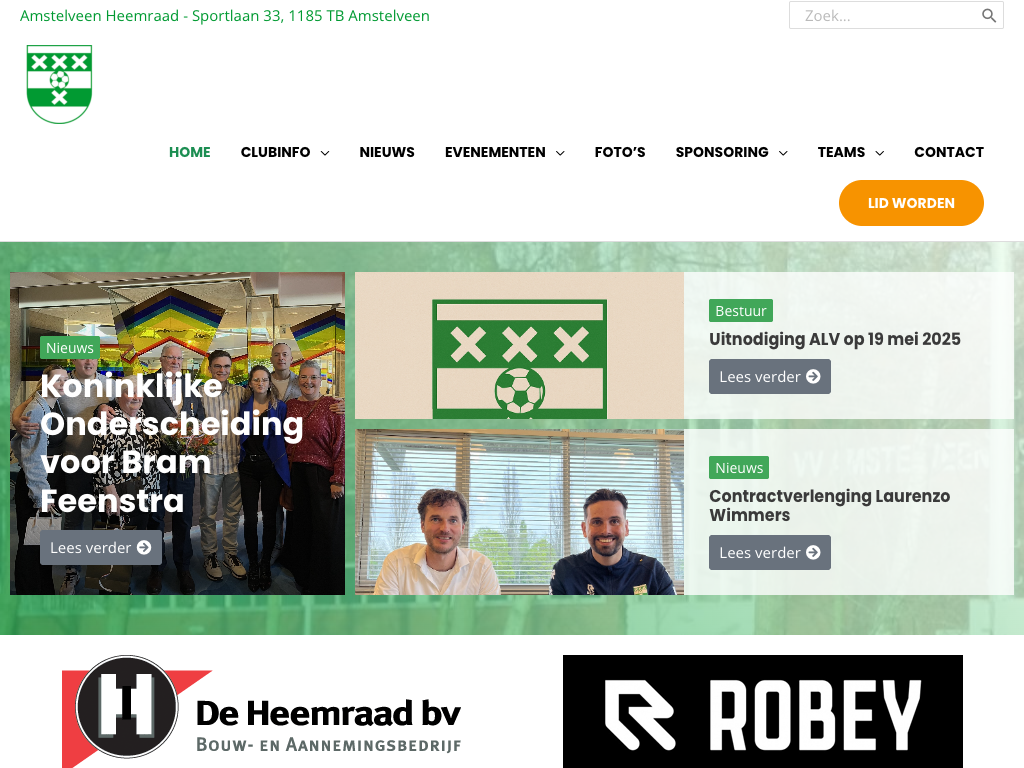Click the green Bestuur category tag
Image resolution: width=1024 pixels, height=768 pixels.
pyautogui.click(x=741, y=311)
